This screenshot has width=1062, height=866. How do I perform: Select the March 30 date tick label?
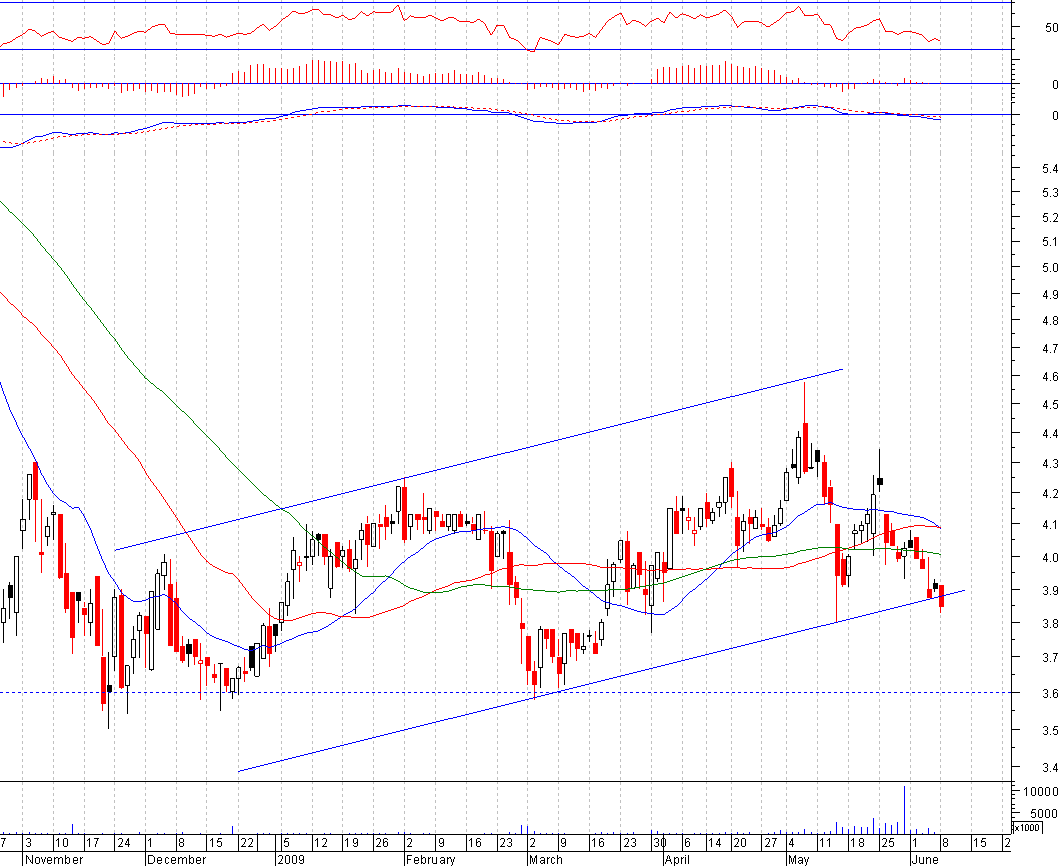click(660, 843)
